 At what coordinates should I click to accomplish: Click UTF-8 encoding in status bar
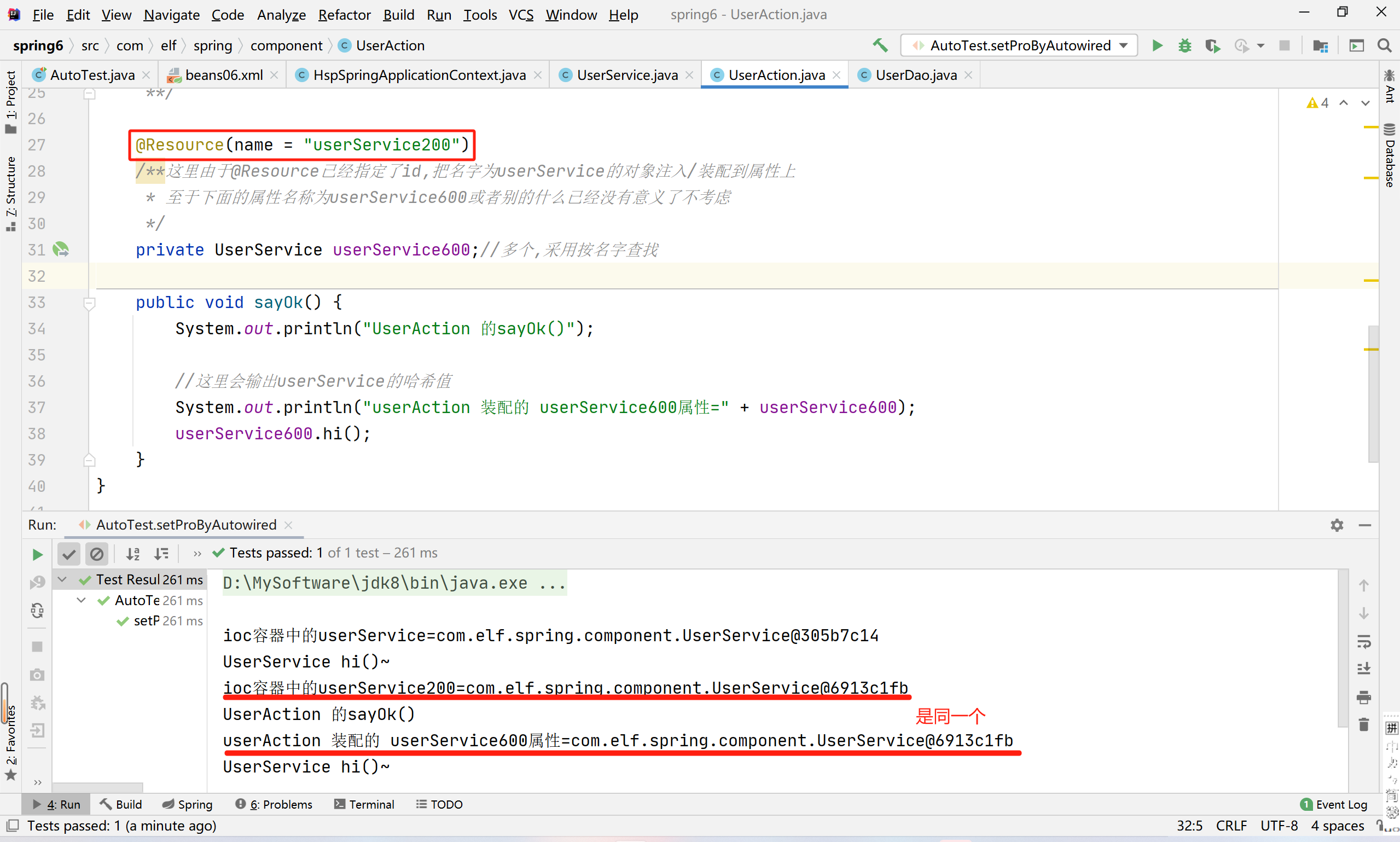[1279, 826]
